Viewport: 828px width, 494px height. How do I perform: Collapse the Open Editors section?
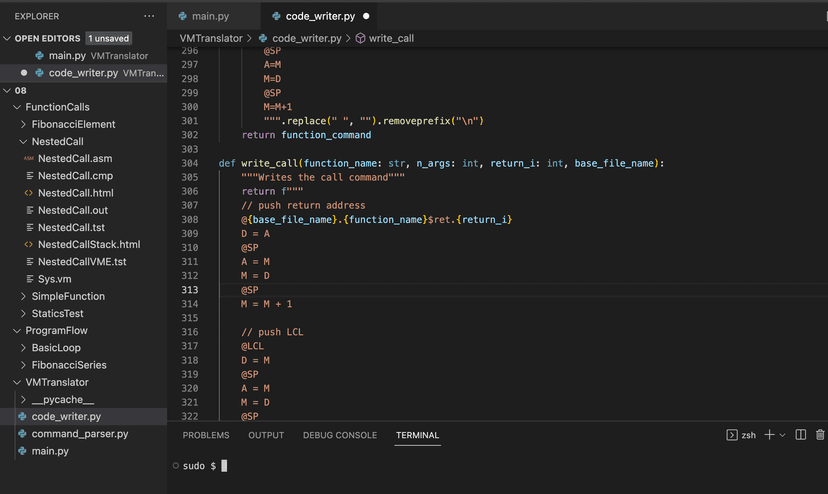[8, 38]
